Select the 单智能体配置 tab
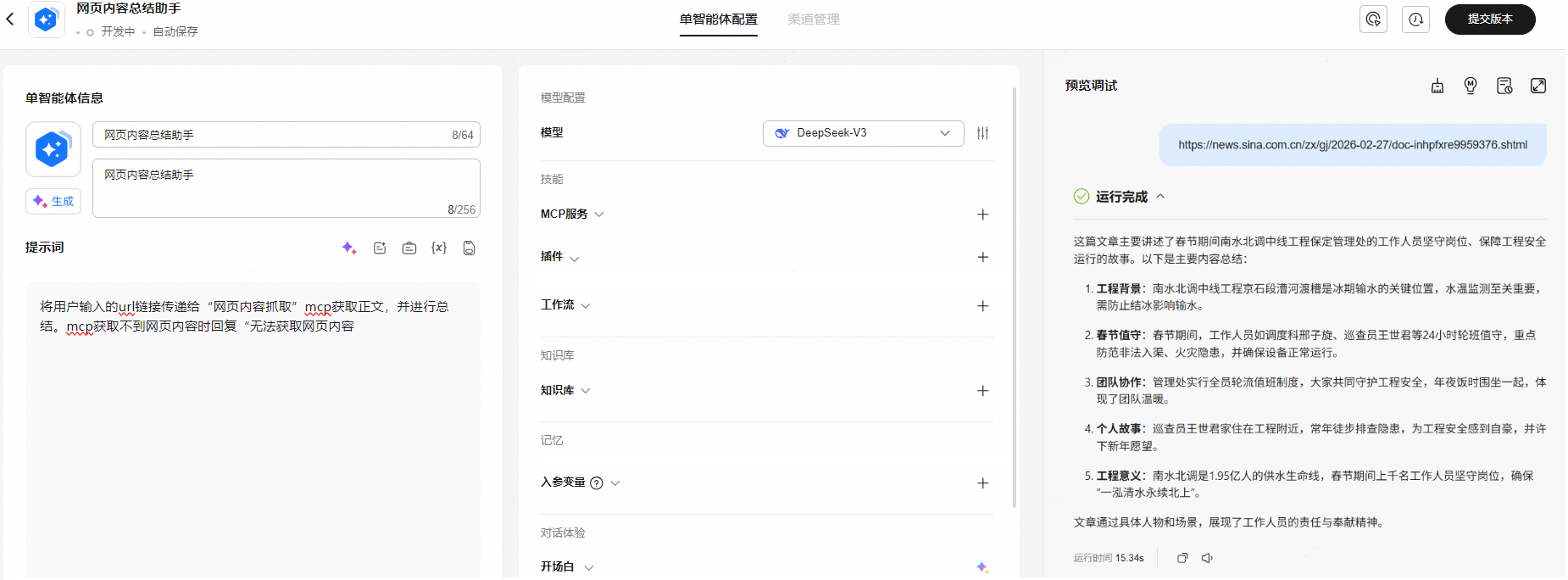 (x=719, y=20)
